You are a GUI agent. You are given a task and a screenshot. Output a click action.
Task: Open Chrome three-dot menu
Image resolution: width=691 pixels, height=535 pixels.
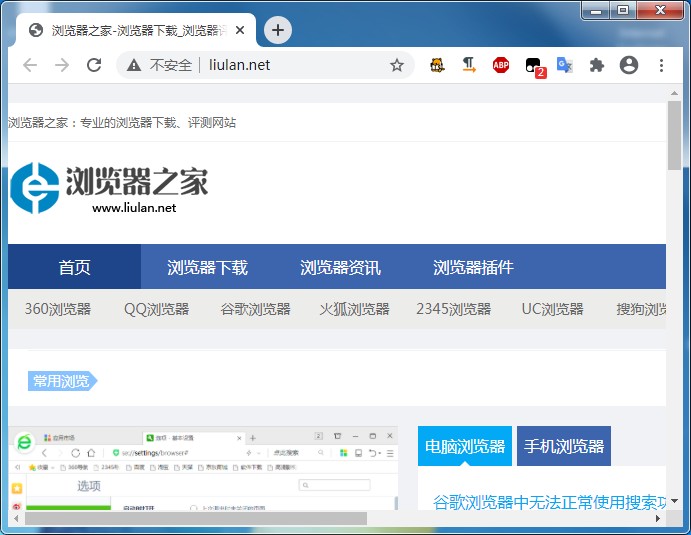pyautogui.click(x=661, y=65)
